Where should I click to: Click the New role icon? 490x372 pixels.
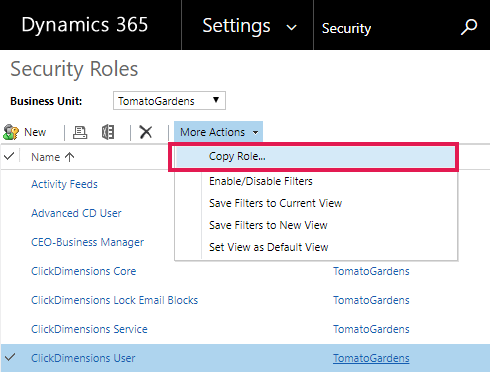pos(11,132)
